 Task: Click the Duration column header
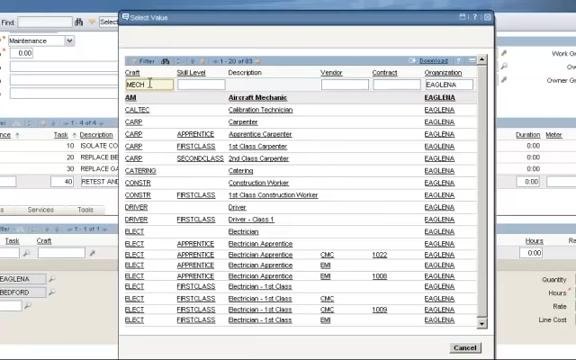[x=528, y=135]
